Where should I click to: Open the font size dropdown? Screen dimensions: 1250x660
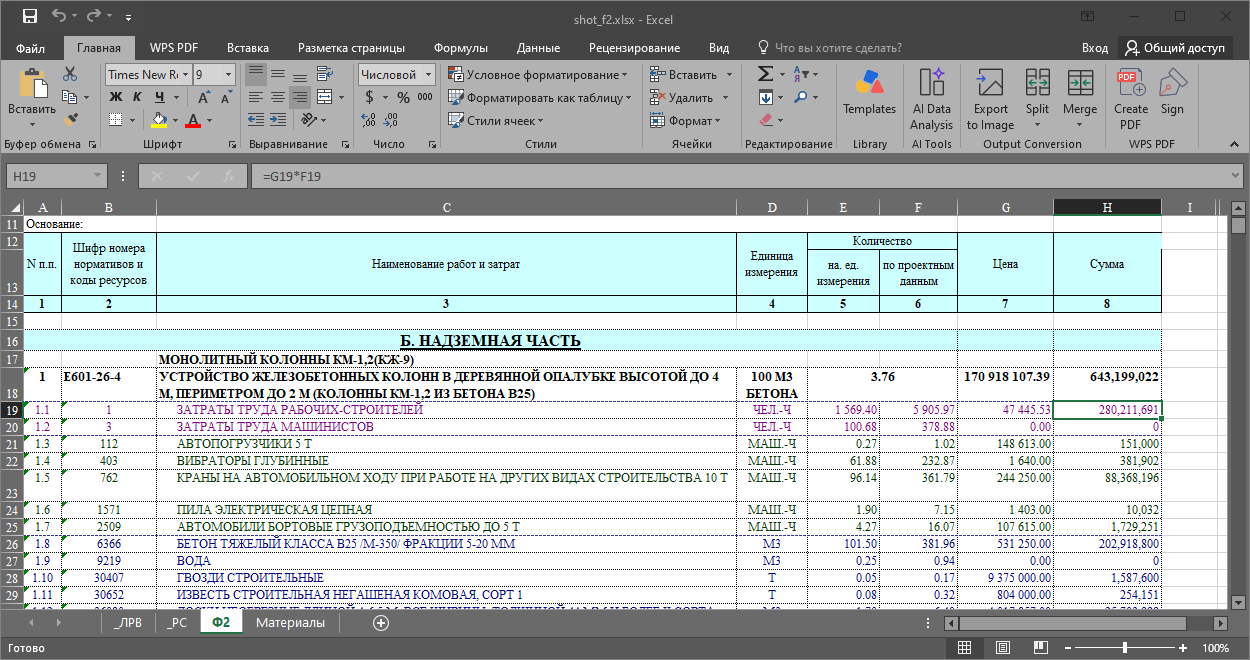229,75
